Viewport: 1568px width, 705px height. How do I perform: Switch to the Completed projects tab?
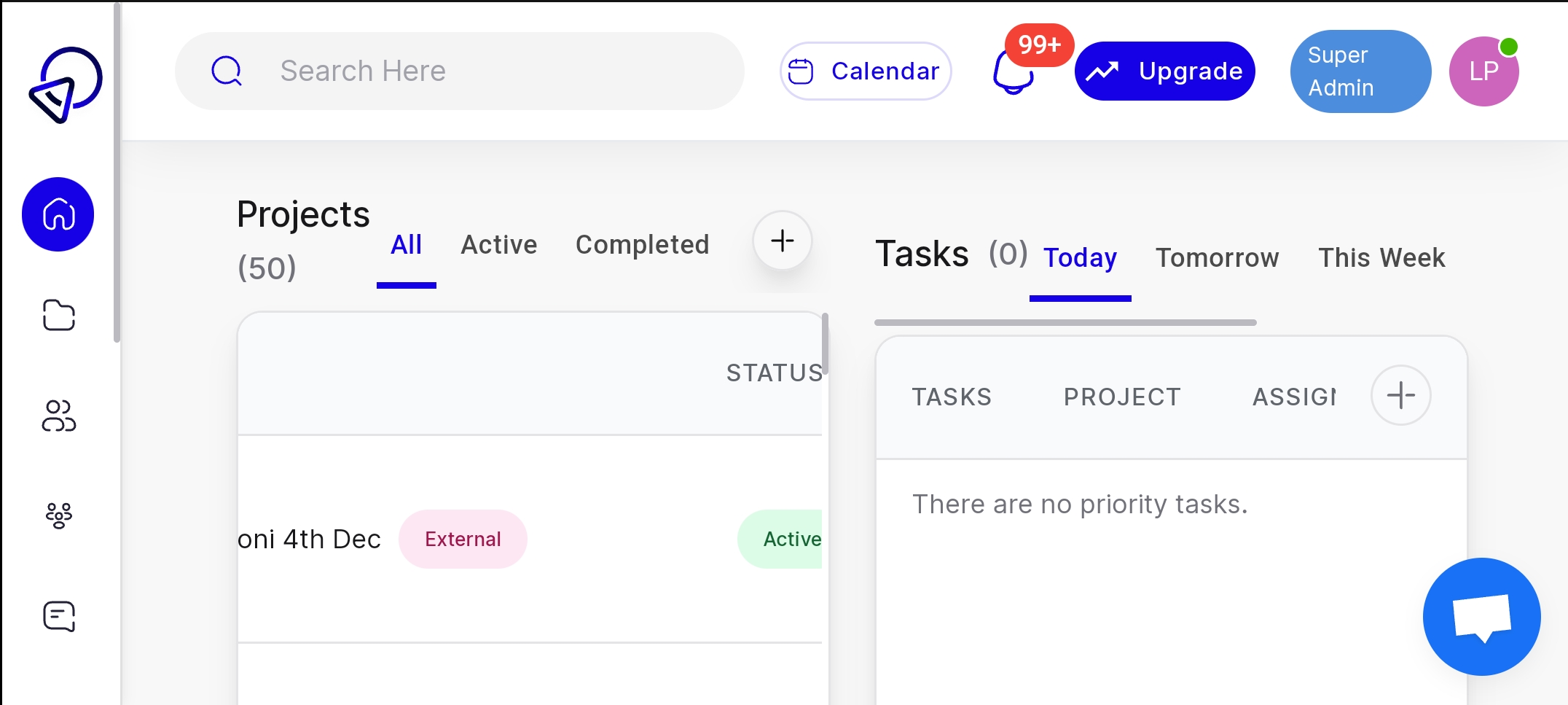642,244
